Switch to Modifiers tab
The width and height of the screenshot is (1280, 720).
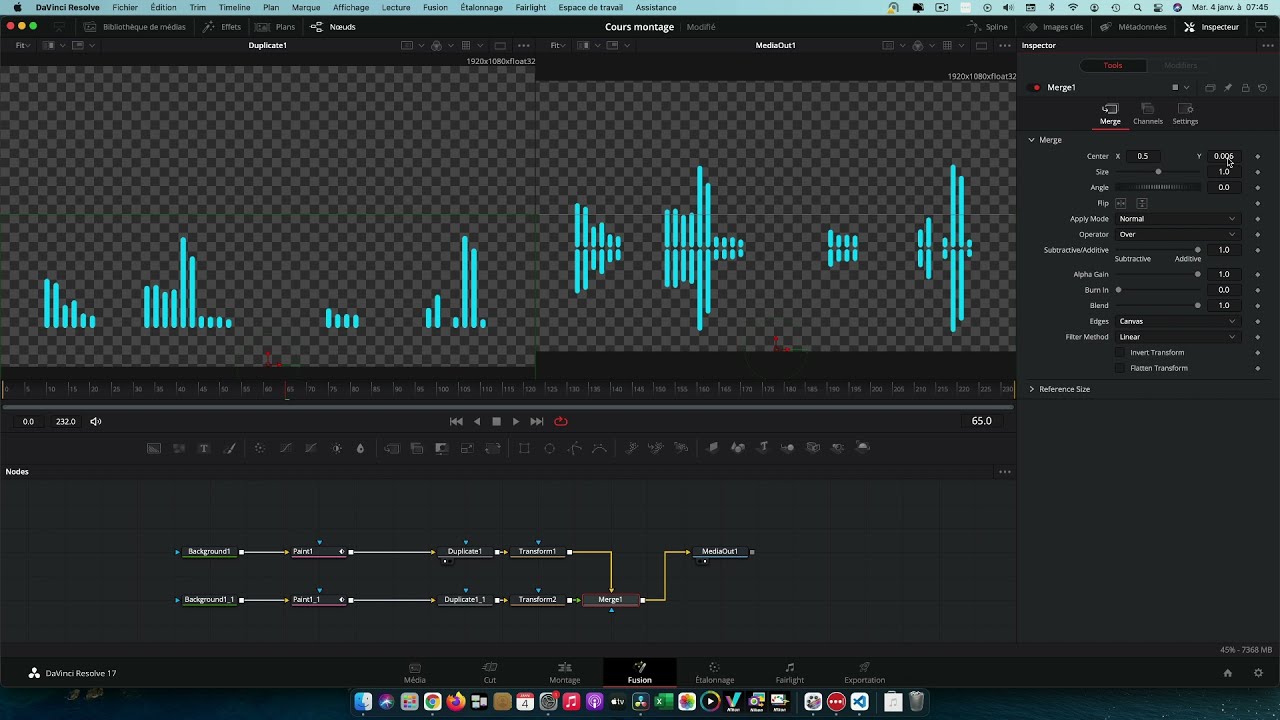coord(1180,66)
